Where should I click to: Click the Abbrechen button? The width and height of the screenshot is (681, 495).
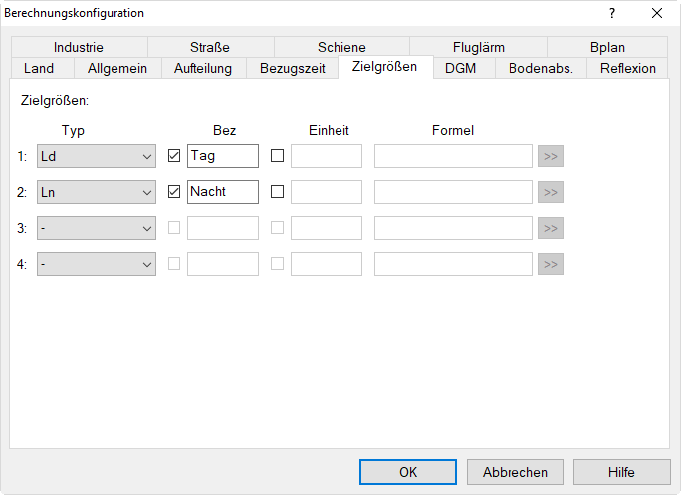click(515, 472)
